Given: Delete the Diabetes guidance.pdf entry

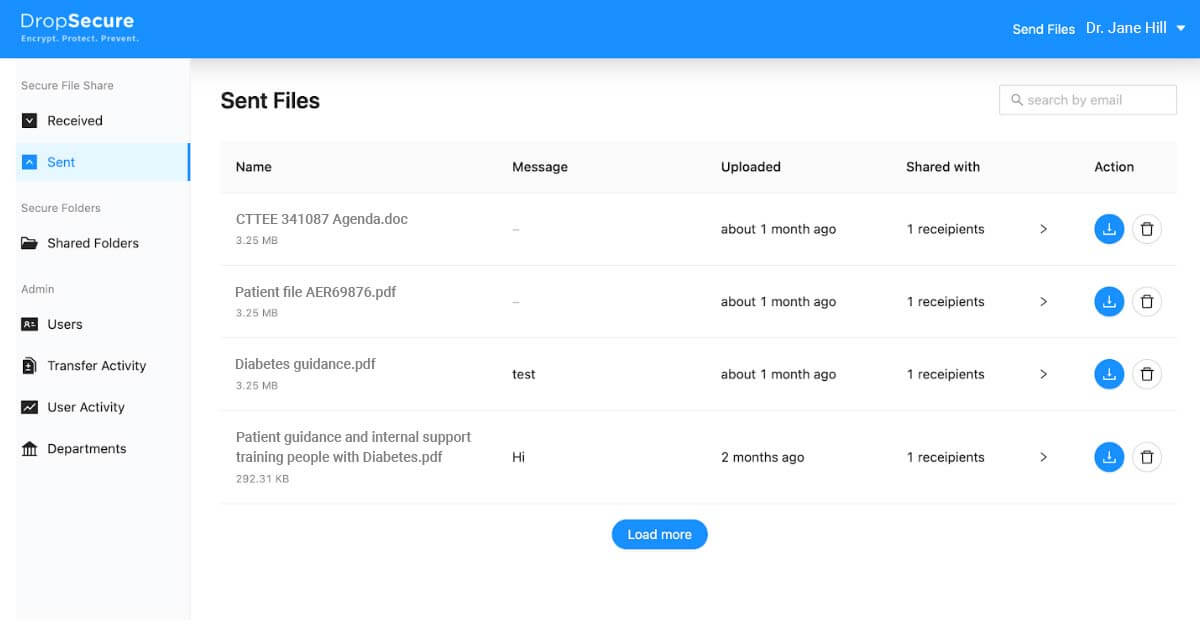Looking at the screenshot, I should (1147, 374).
